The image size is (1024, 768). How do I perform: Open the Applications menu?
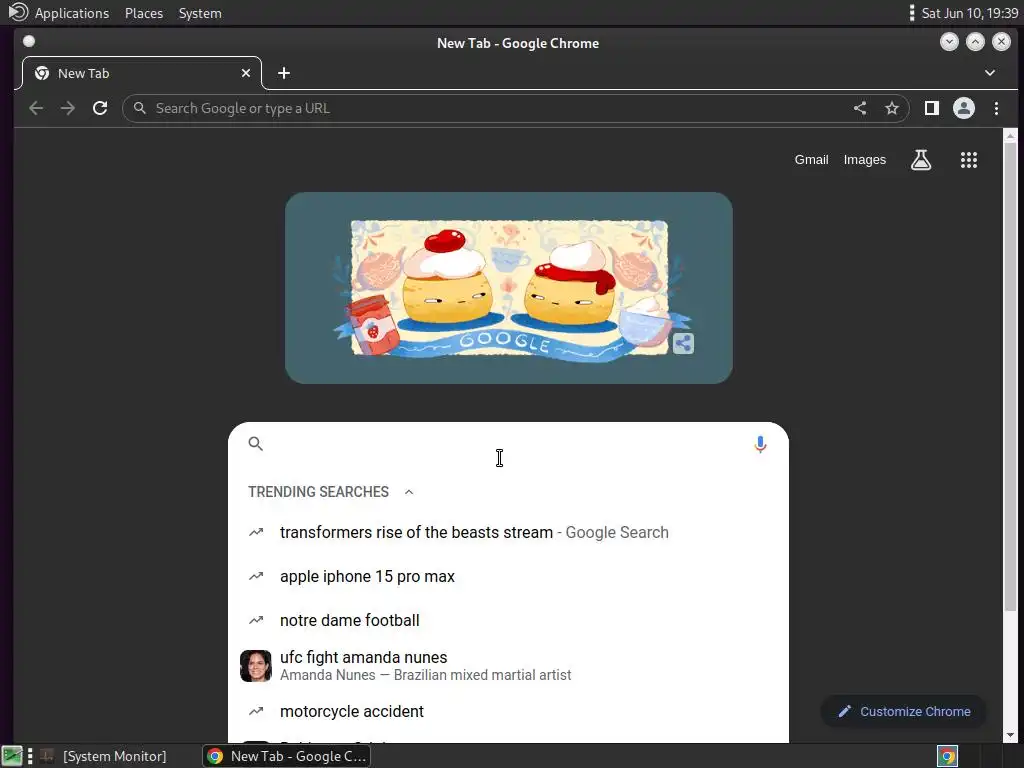(72, 13)
